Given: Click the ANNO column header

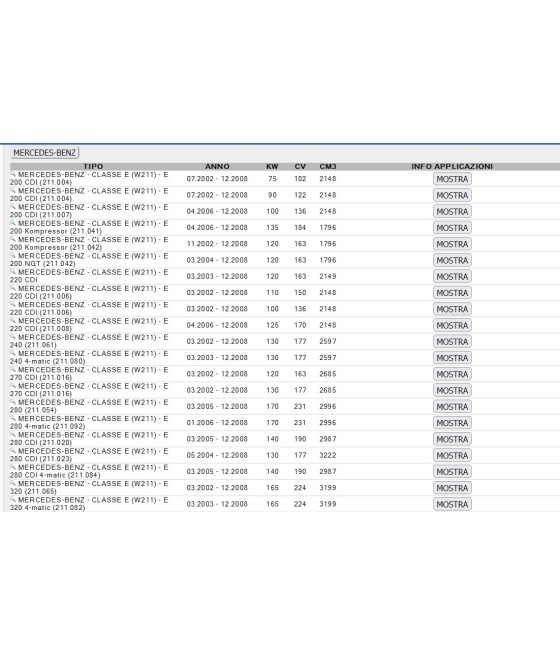Looking at the screenshot, I should [217, 166].
